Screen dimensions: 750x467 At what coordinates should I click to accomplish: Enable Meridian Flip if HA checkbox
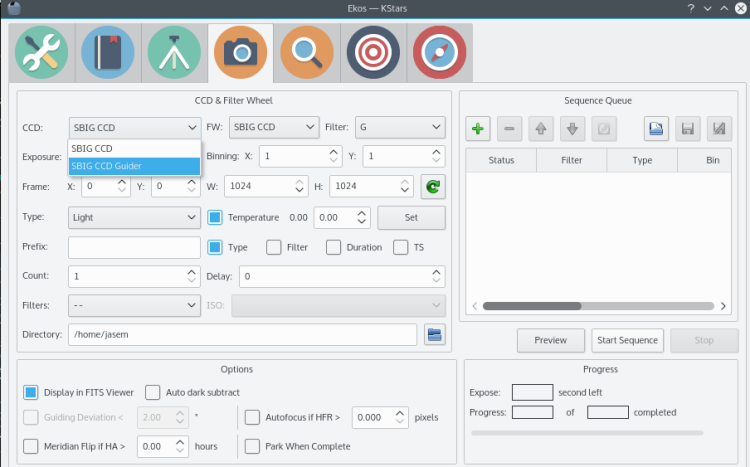coord(31,446)
